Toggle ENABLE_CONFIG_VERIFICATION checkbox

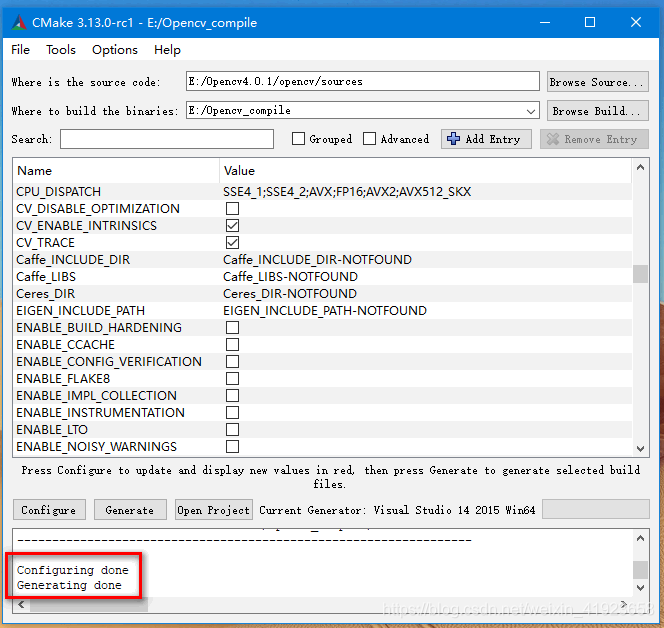coord(232,361)
